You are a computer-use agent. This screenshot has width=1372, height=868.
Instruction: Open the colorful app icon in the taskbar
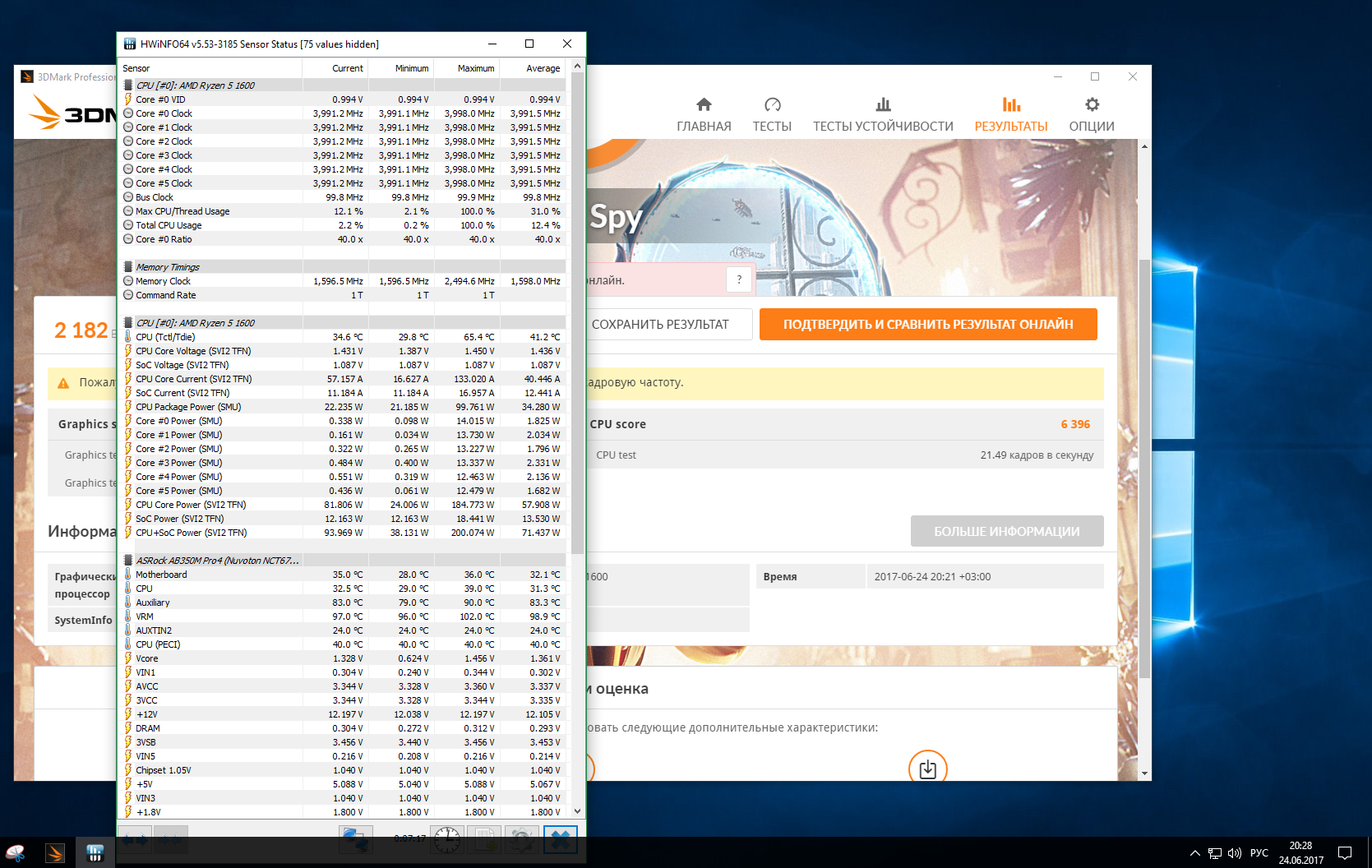(x=15, y=853)
